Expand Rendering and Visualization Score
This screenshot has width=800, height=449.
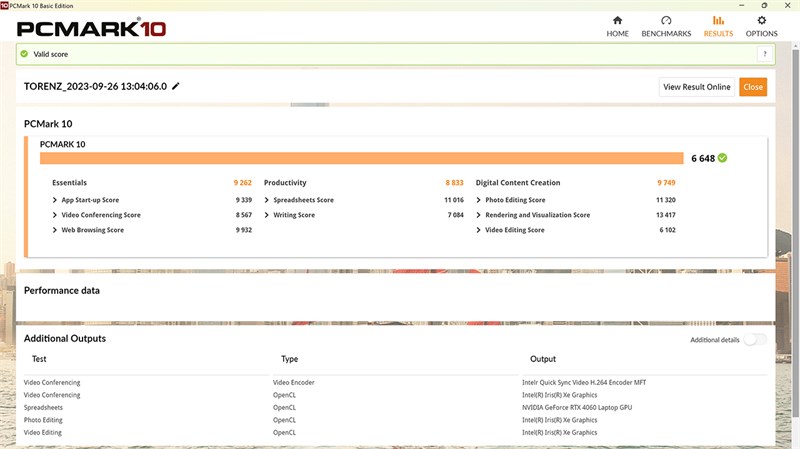point(478,215)
